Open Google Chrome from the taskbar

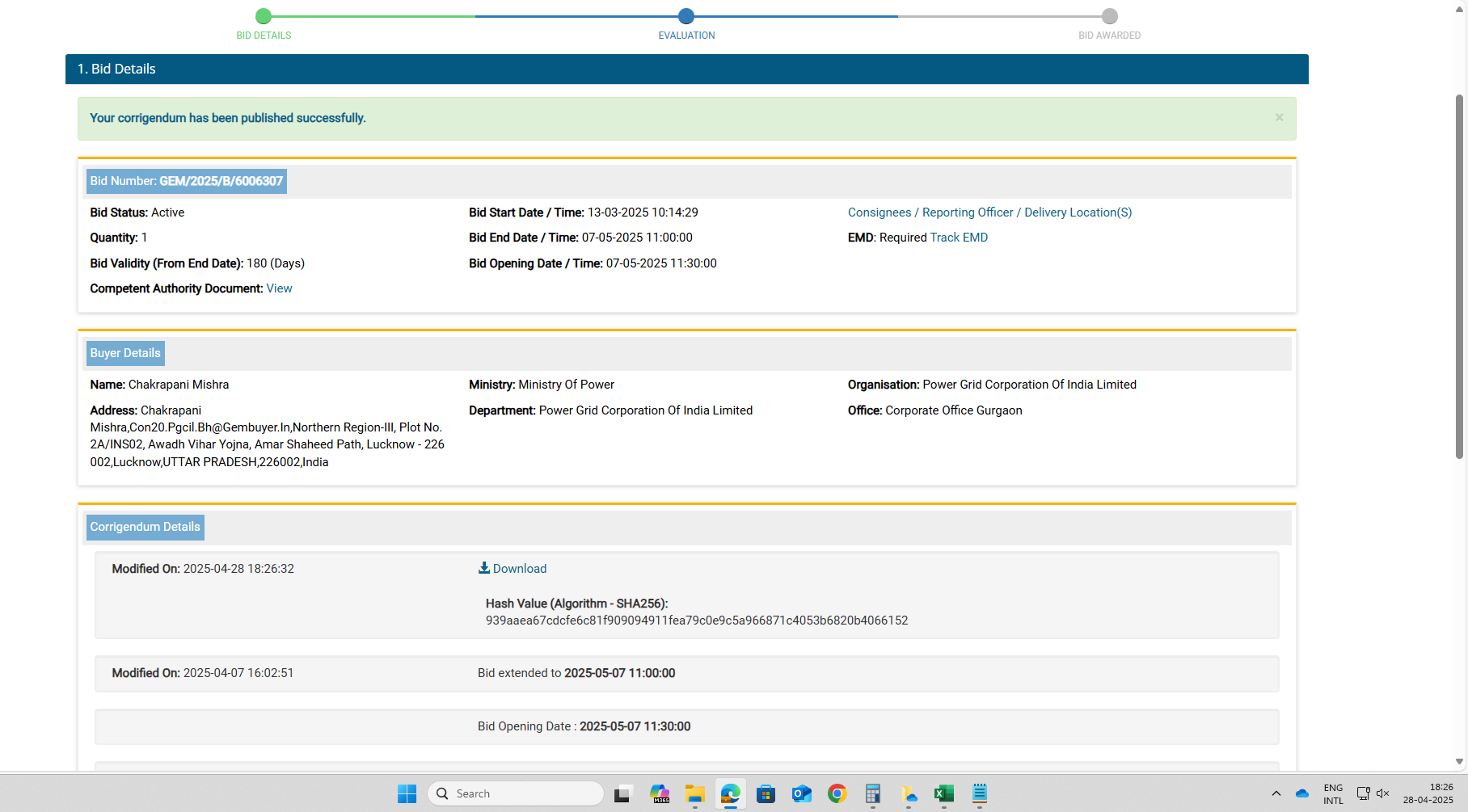coord(837,793)
